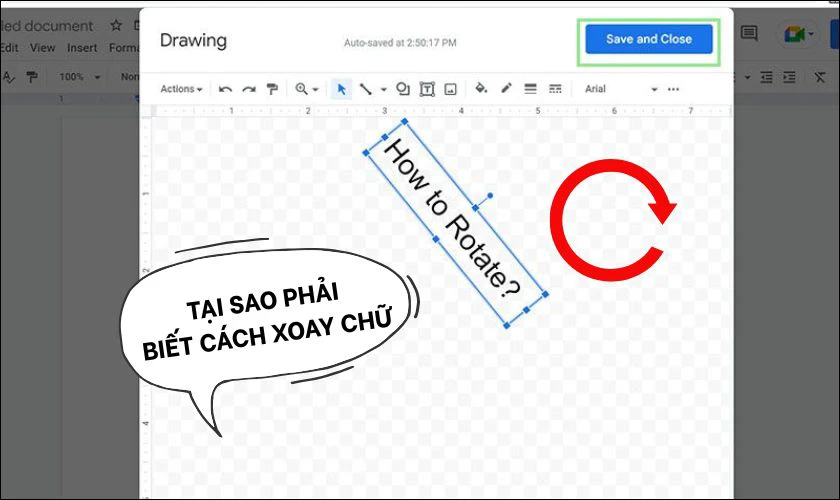The width and height of the screenshot is (840, 500).
Task: Open the Border dash options
Action: 556,89
